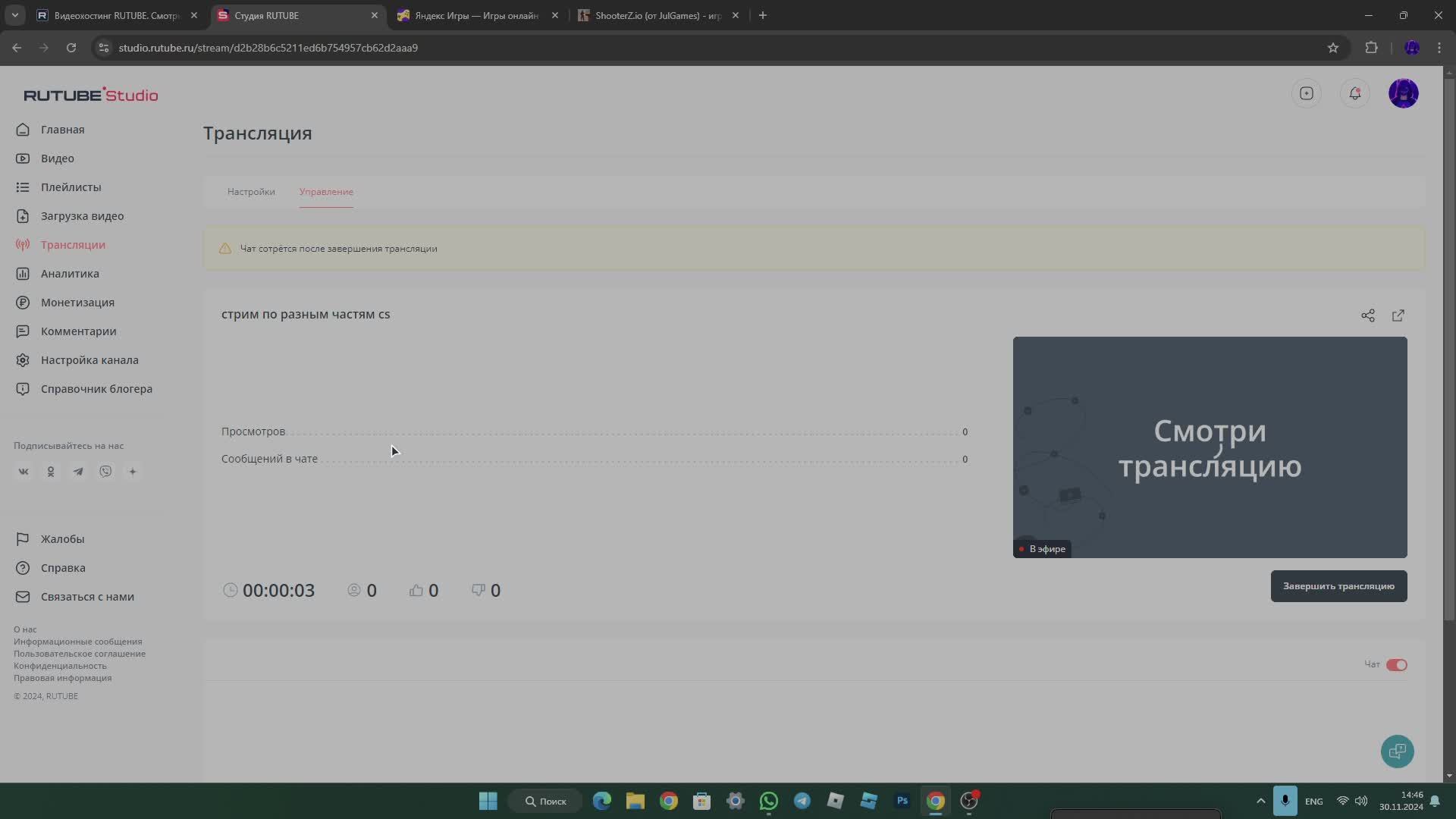This screenshot has width=1456, height=819.
Task: Open the Трансляции section in sidebar
Action: [73, 244]
